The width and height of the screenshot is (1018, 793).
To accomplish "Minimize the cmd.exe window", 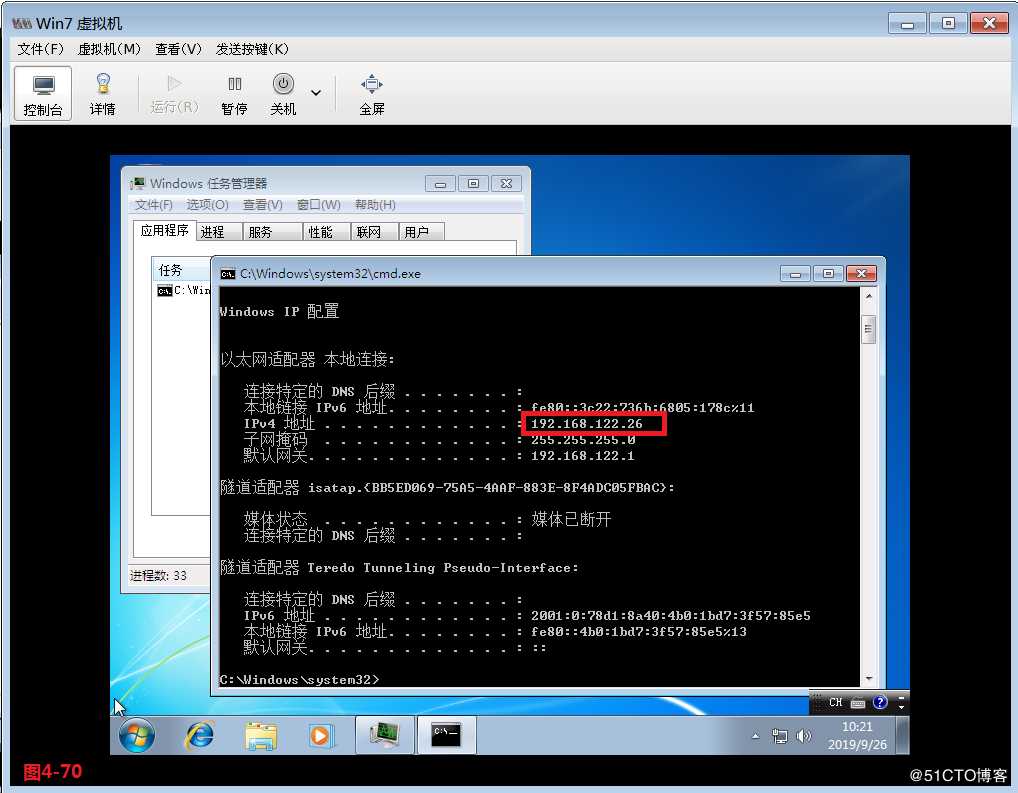I will click(795, 273).
